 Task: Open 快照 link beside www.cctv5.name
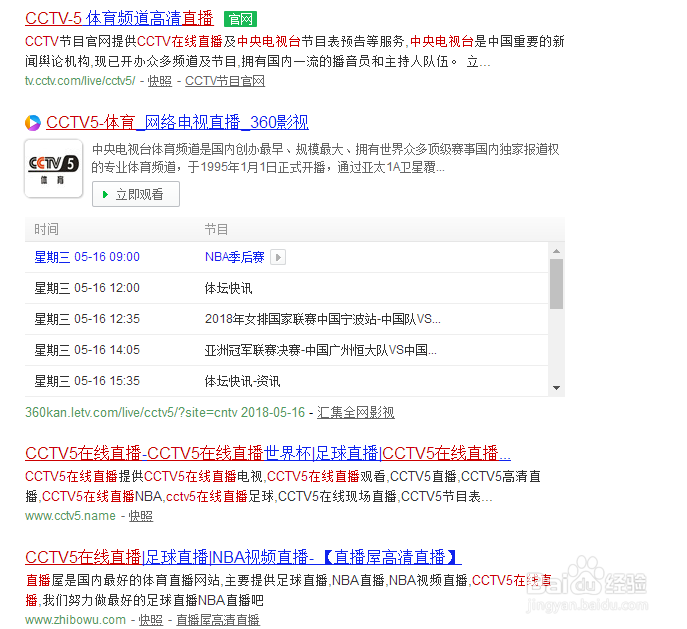(x=141, y=516)
